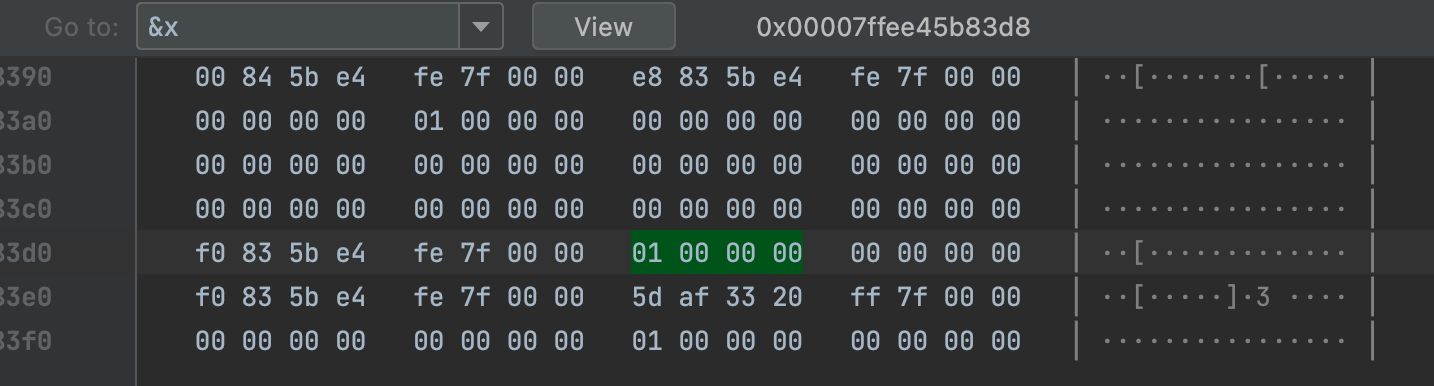
Task: Click ASCII column of row 83e0
Action: point(1224,297)
